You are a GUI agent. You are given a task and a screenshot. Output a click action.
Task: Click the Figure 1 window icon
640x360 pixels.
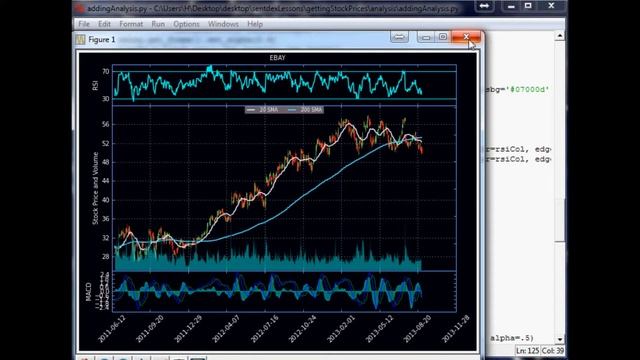coord(80,40)
